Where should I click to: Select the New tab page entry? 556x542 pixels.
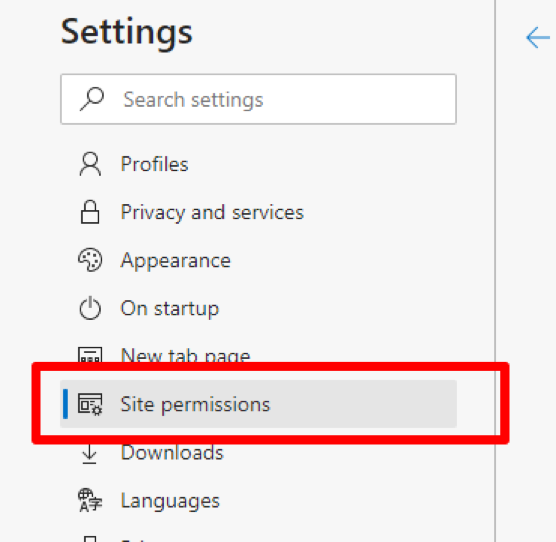pos(258,353)
